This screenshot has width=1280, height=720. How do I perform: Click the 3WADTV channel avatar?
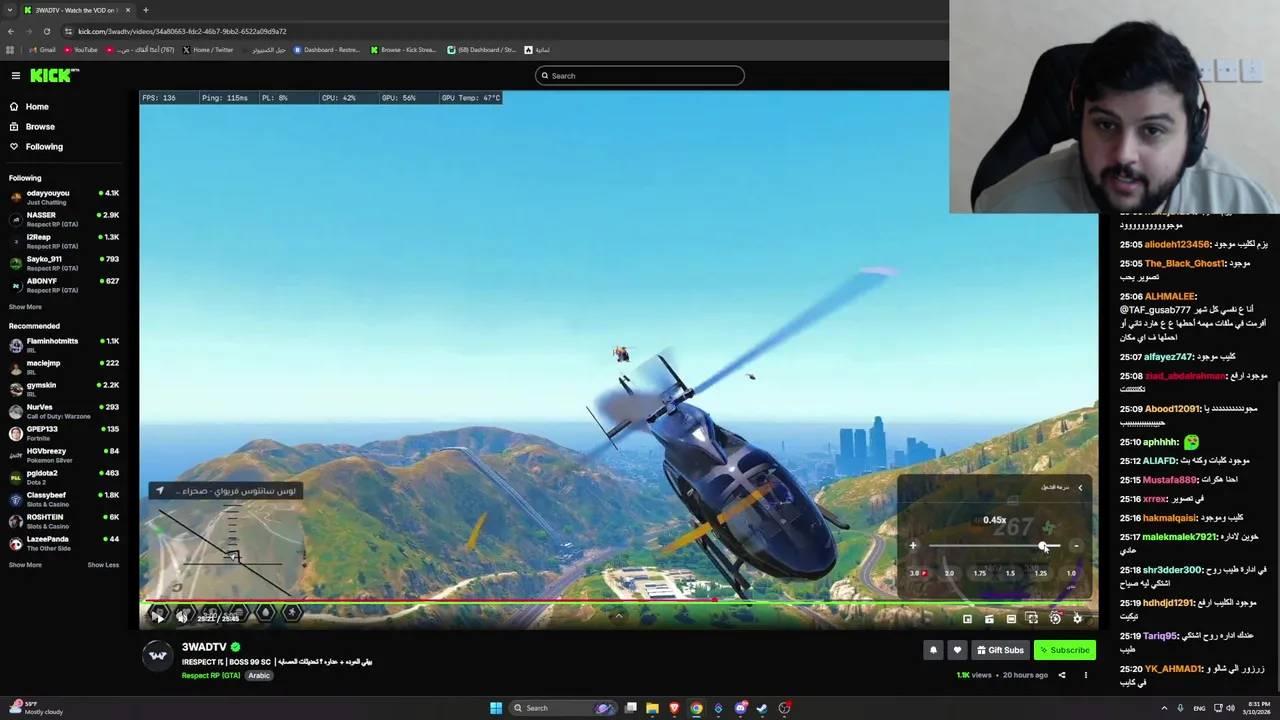[158, 656]
